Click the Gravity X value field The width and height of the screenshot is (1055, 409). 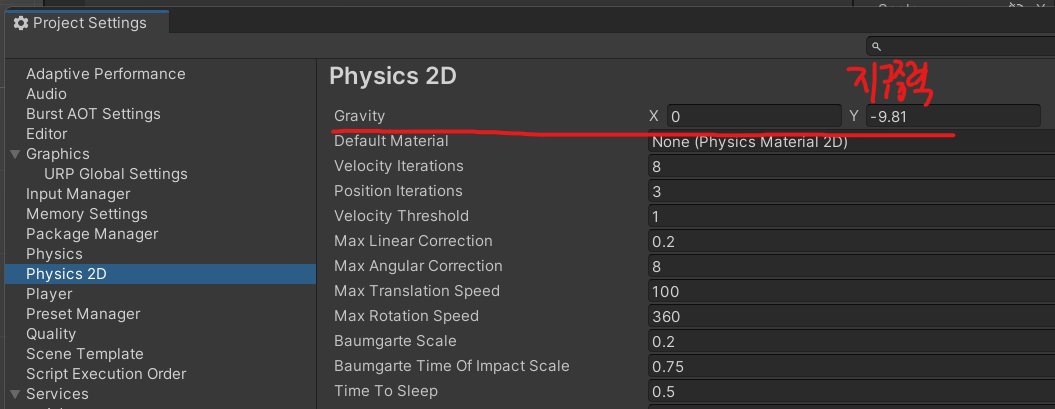[x=754, y=117]
